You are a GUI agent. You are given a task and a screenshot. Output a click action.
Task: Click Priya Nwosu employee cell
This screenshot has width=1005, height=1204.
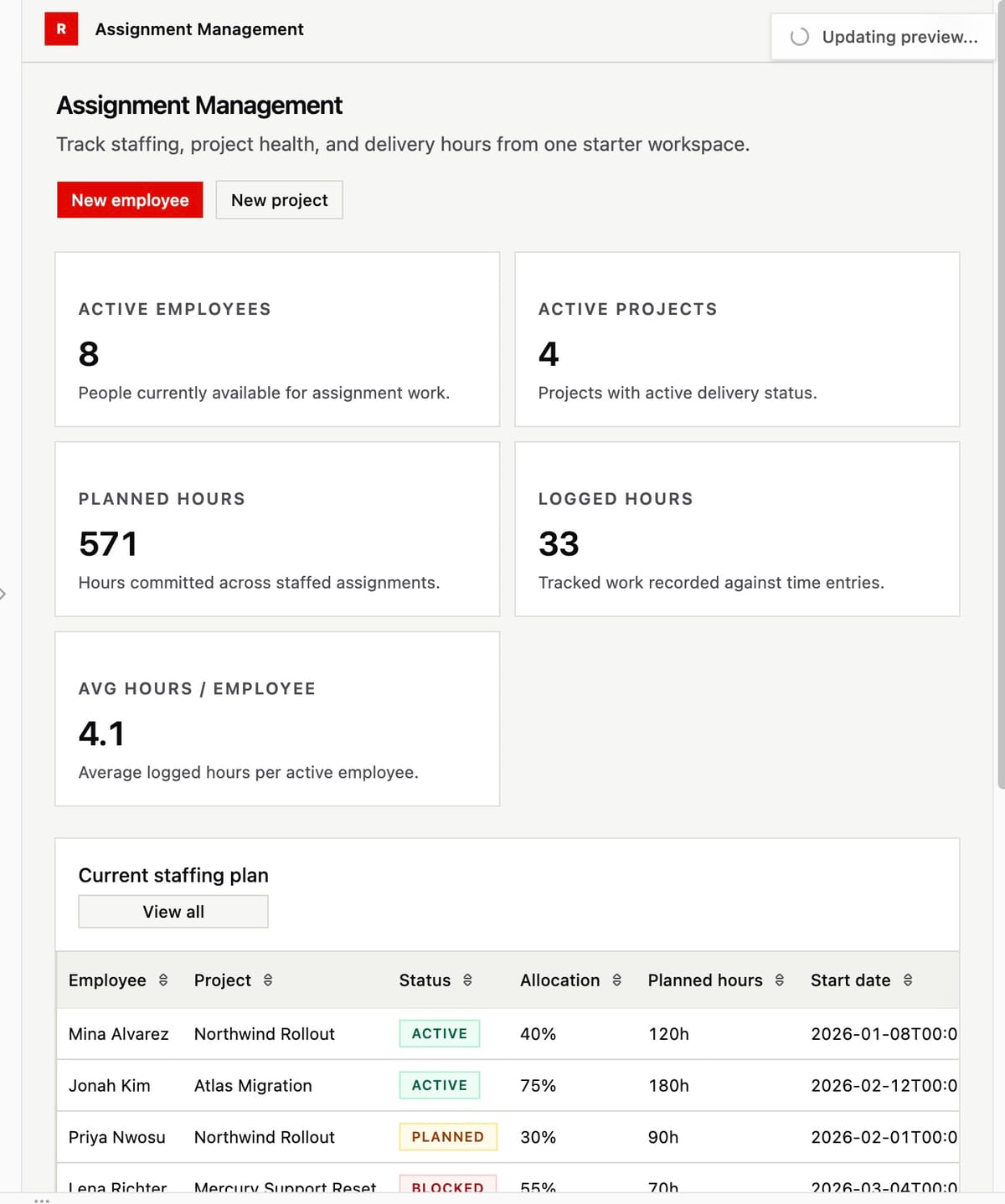pyautogui.click(x=117, y=1137)
